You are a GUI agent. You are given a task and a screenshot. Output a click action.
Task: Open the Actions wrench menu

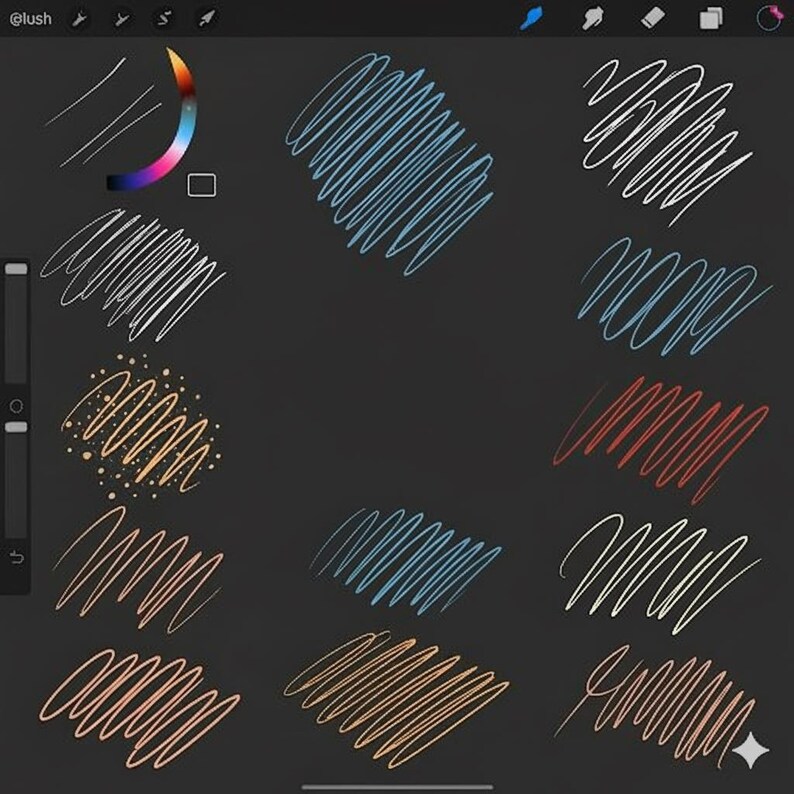[80, 19]
